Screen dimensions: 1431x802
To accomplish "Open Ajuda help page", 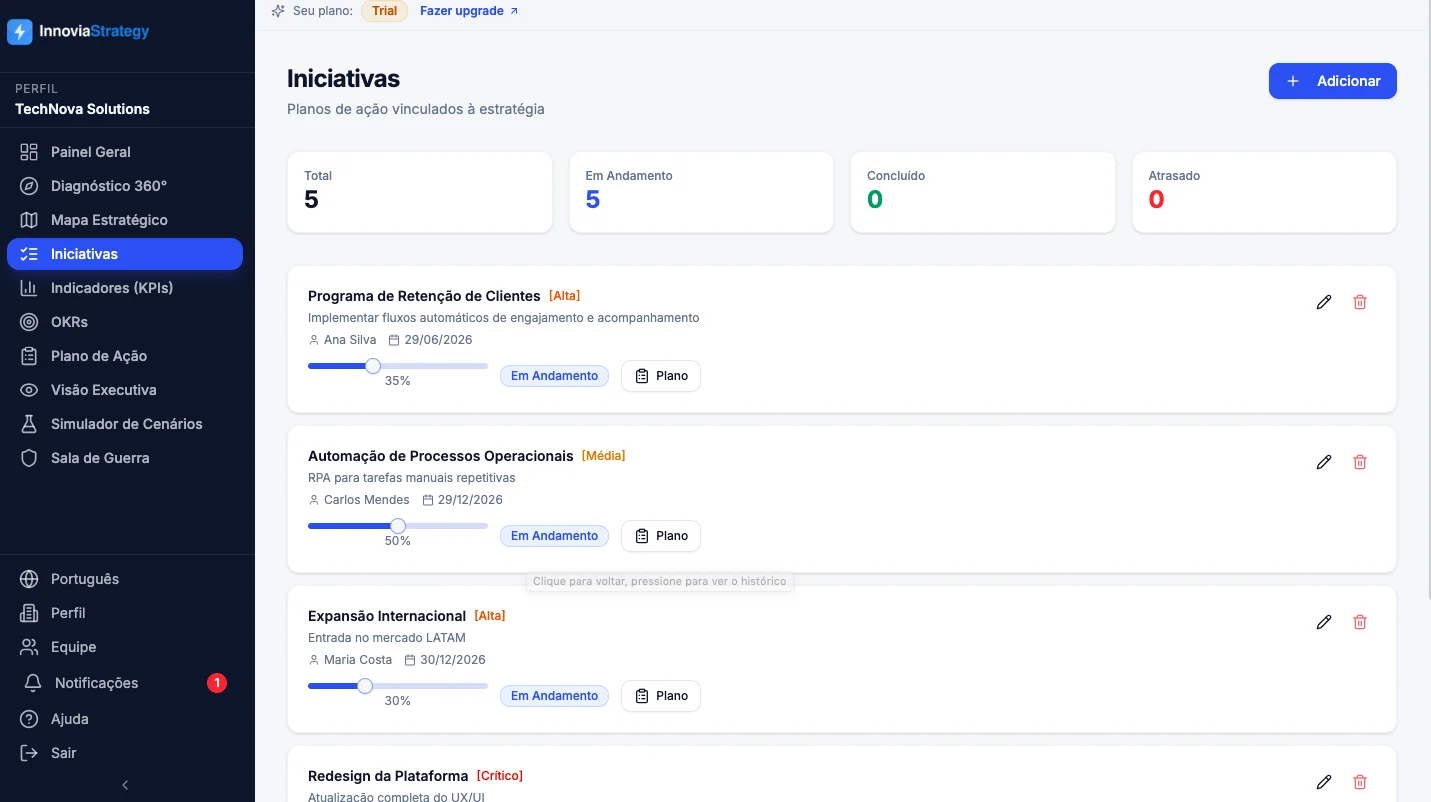I will click(125, 719).
